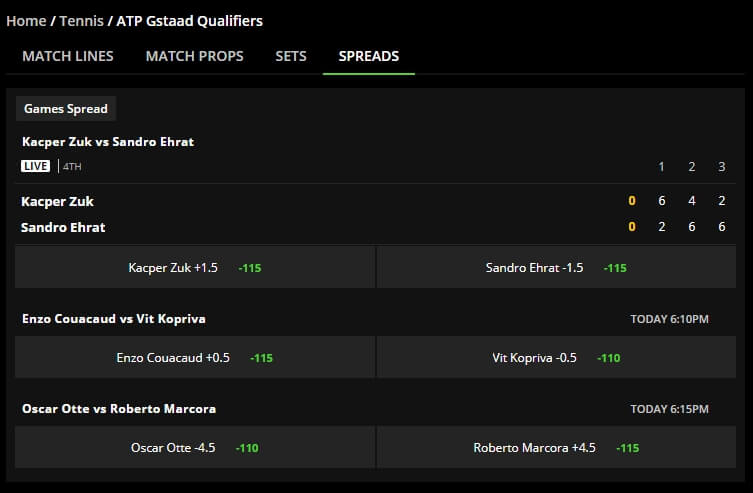Click the ATP Gstaad Qualifiers breadcrumb
This screenshot has width=753, height=493.
tap(190, 21)
